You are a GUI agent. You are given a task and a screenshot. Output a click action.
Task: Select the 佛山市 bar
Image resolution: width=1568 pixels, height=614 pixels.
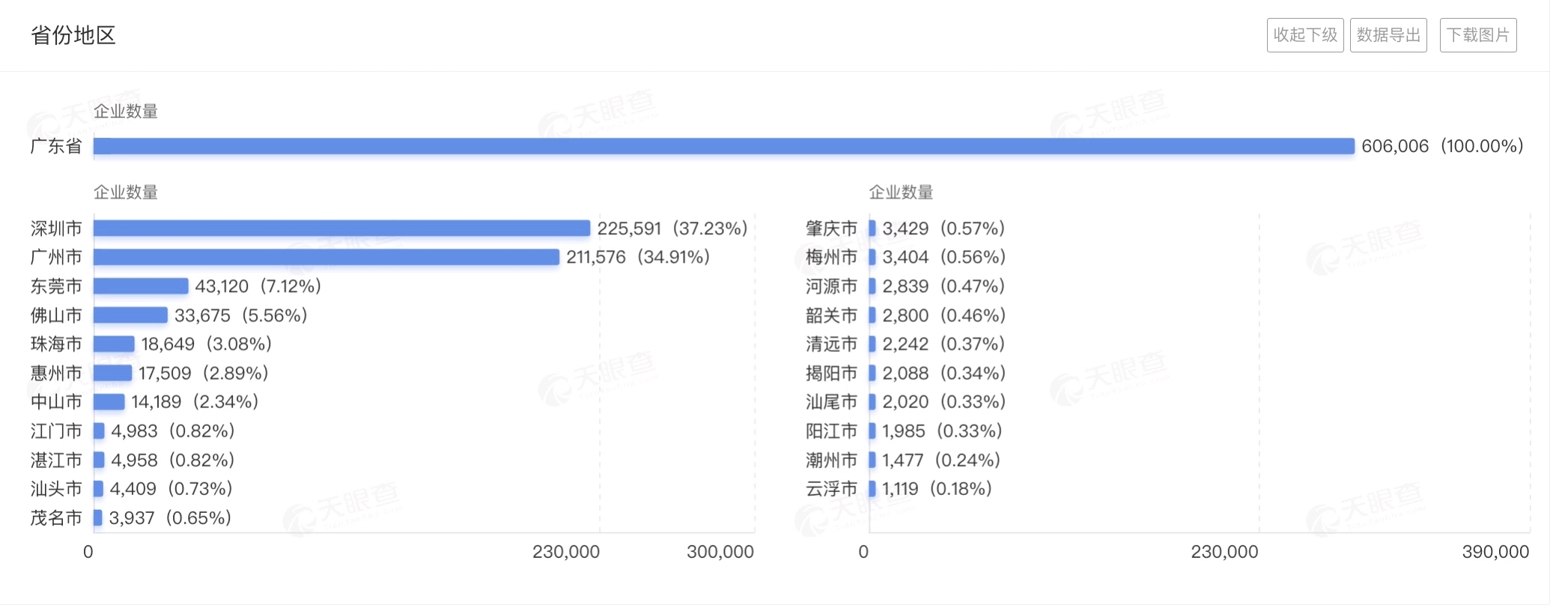pyautogui.click(x=130, y=315)
